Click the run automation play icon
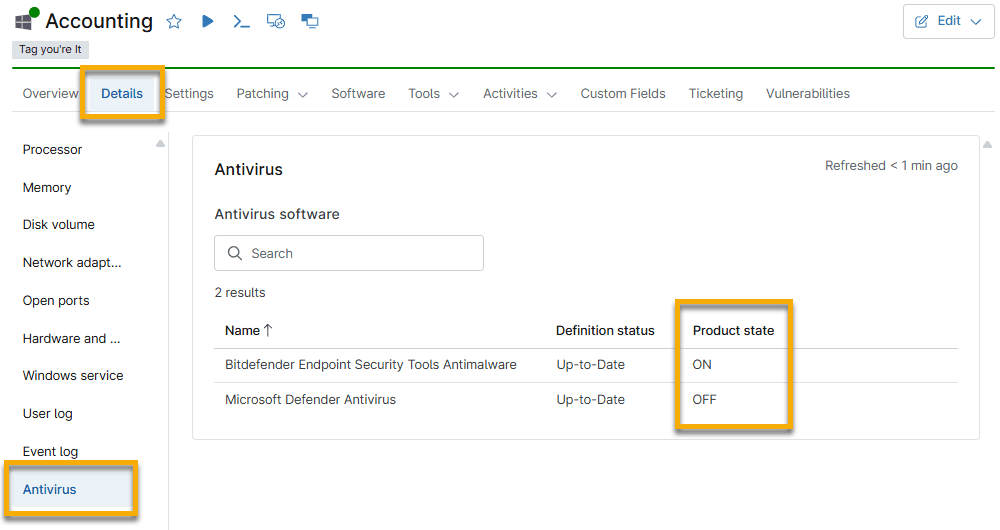Screen dimensions: 1000x530 click(x=207, y=21)
